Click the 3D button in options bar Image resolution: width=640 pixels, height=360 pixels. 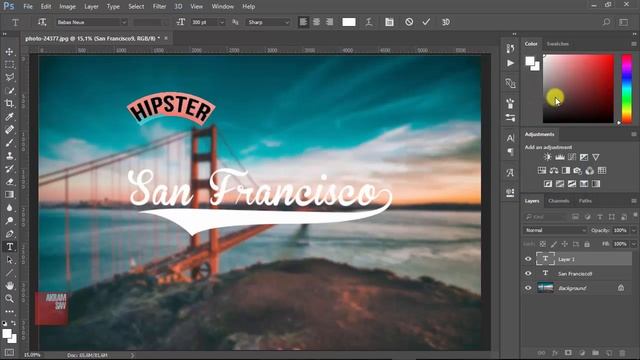coord(446,22)
